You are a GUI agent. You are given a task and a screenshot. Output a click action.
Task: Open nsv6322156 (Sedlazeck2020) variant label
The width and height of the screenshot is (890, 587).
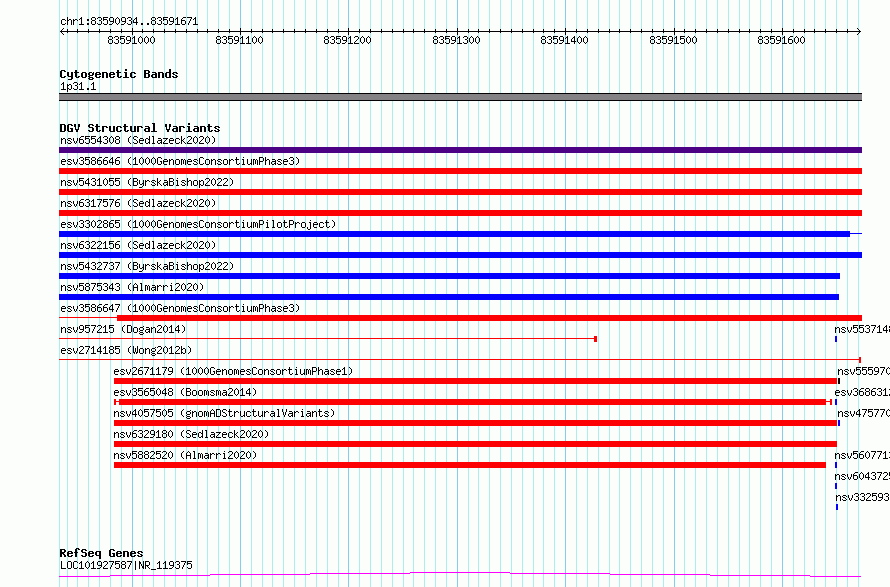point(138,245)
